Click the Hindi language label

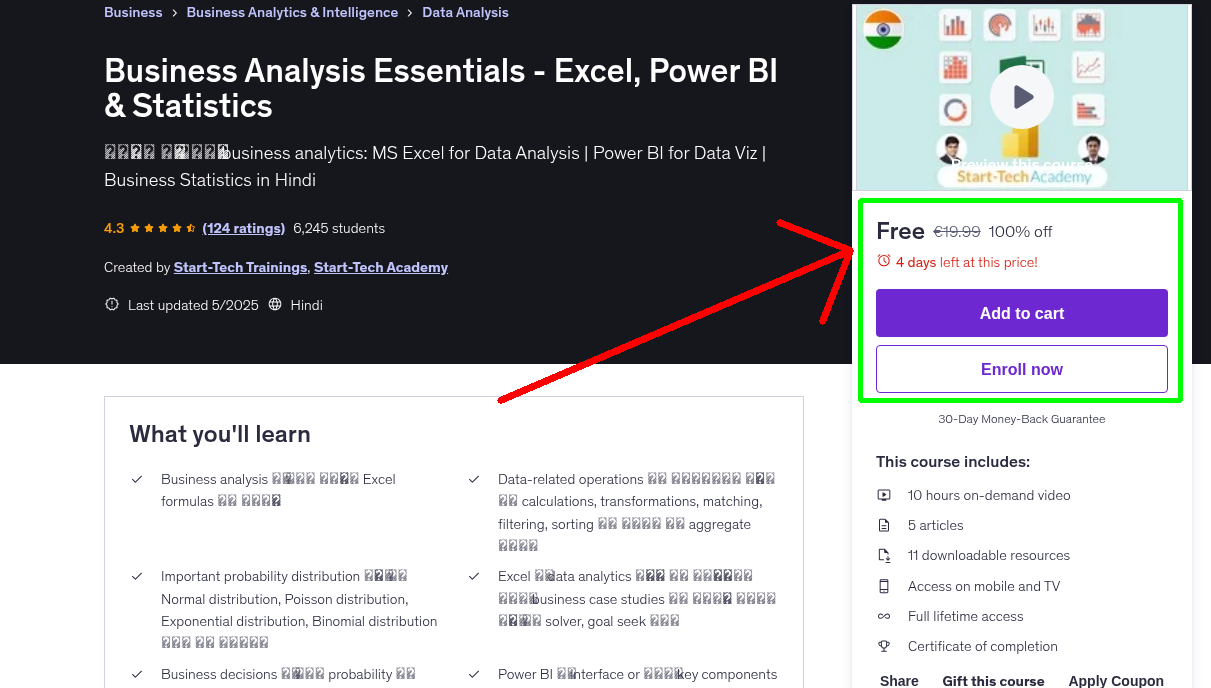[x=306, y=305]
